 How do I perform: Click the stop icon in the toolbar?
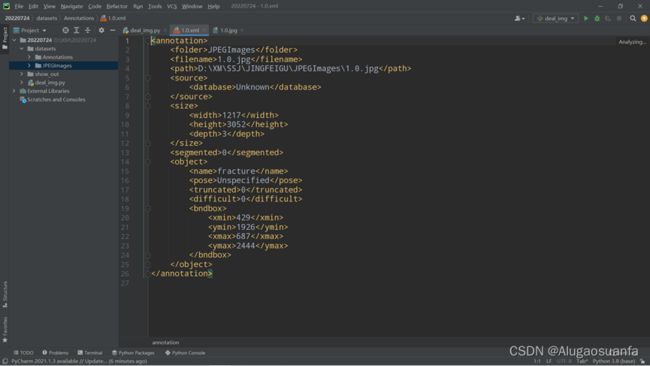pyautogui.click(x=619, y=18)
